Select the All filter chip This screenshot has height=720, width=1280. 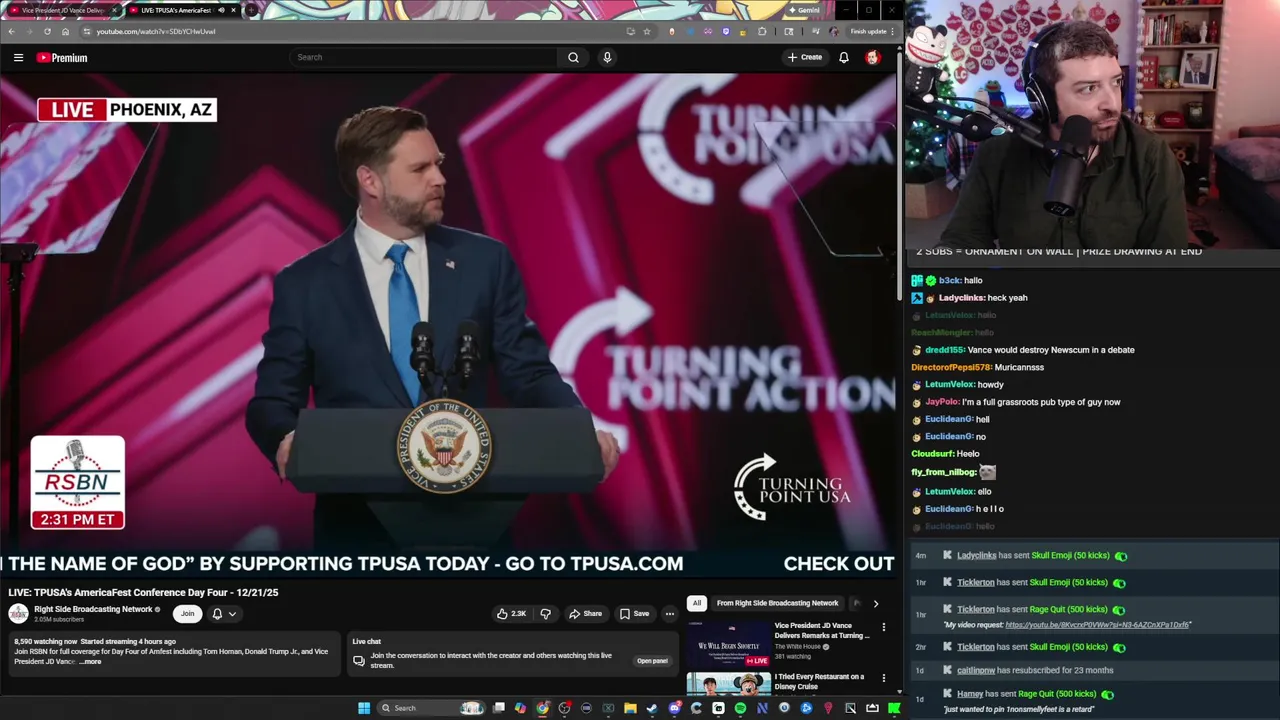pos(696,603)
